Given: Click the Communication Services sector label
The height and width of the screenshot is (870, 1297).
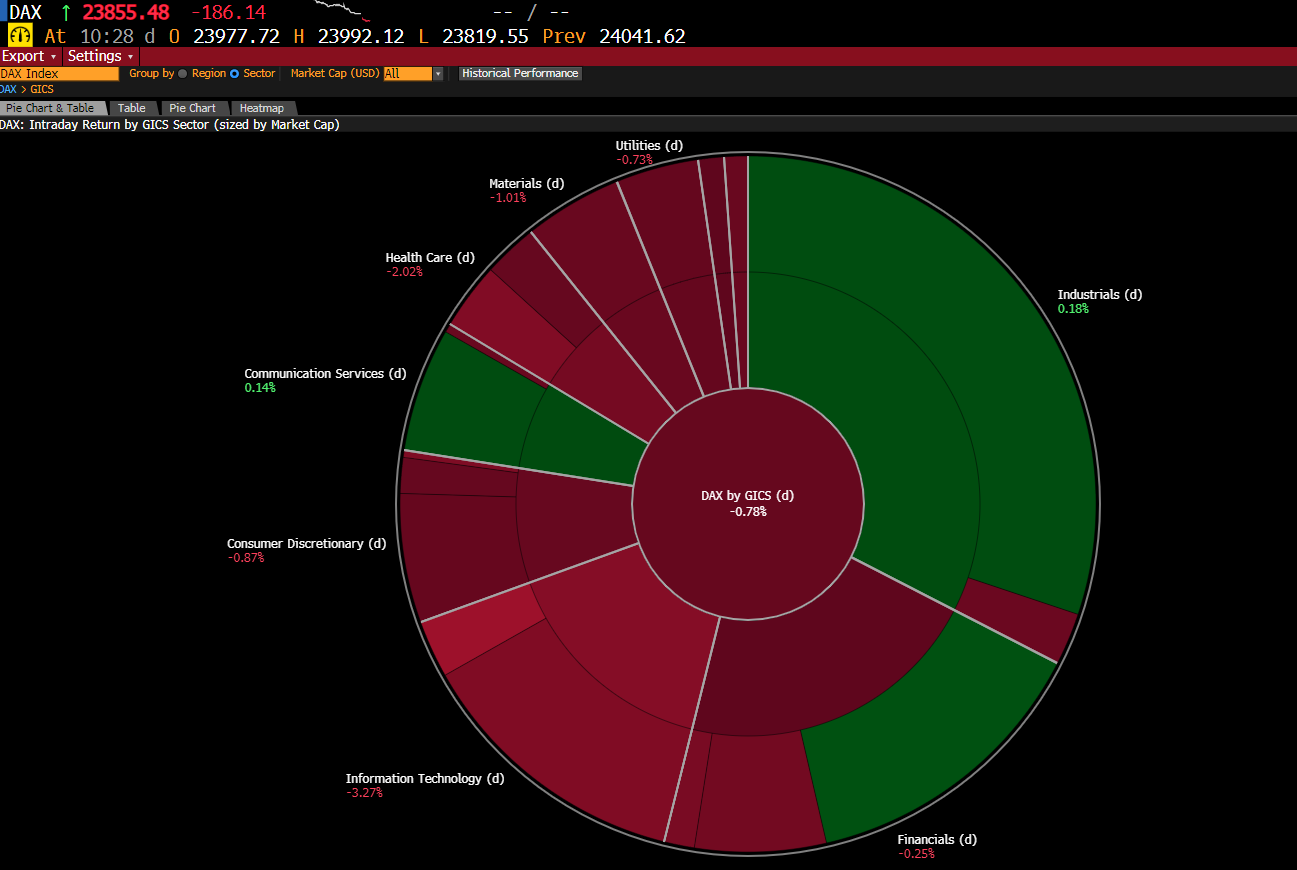Looking at the screenshot, I should (x=325, y=374).
